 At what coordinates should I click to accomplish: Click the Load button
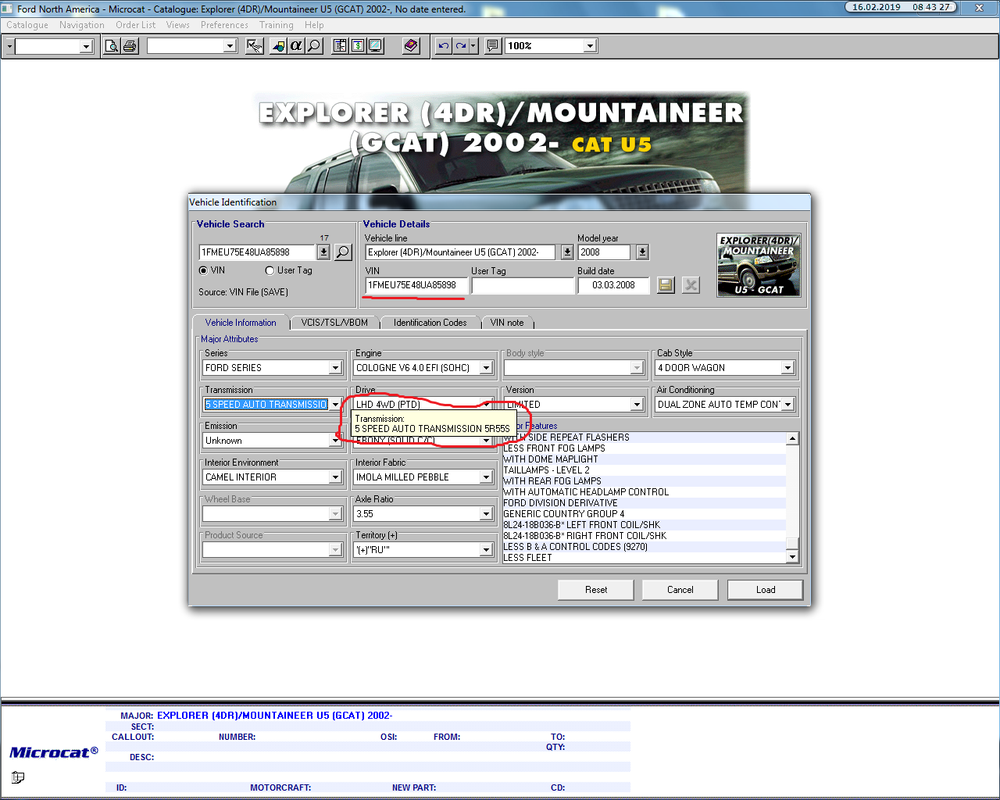[765, 589]
